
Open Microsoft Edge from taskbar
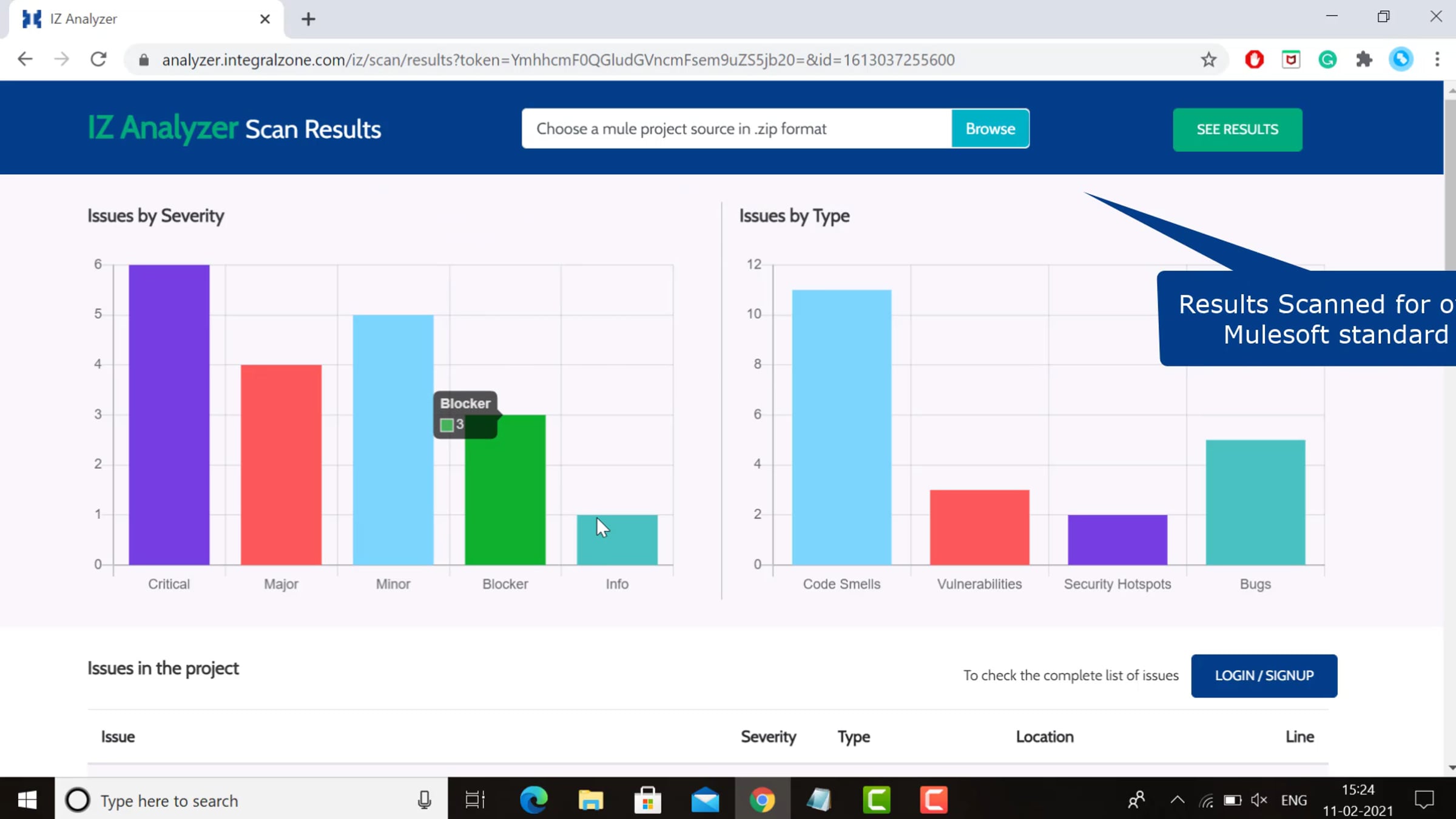533,800
